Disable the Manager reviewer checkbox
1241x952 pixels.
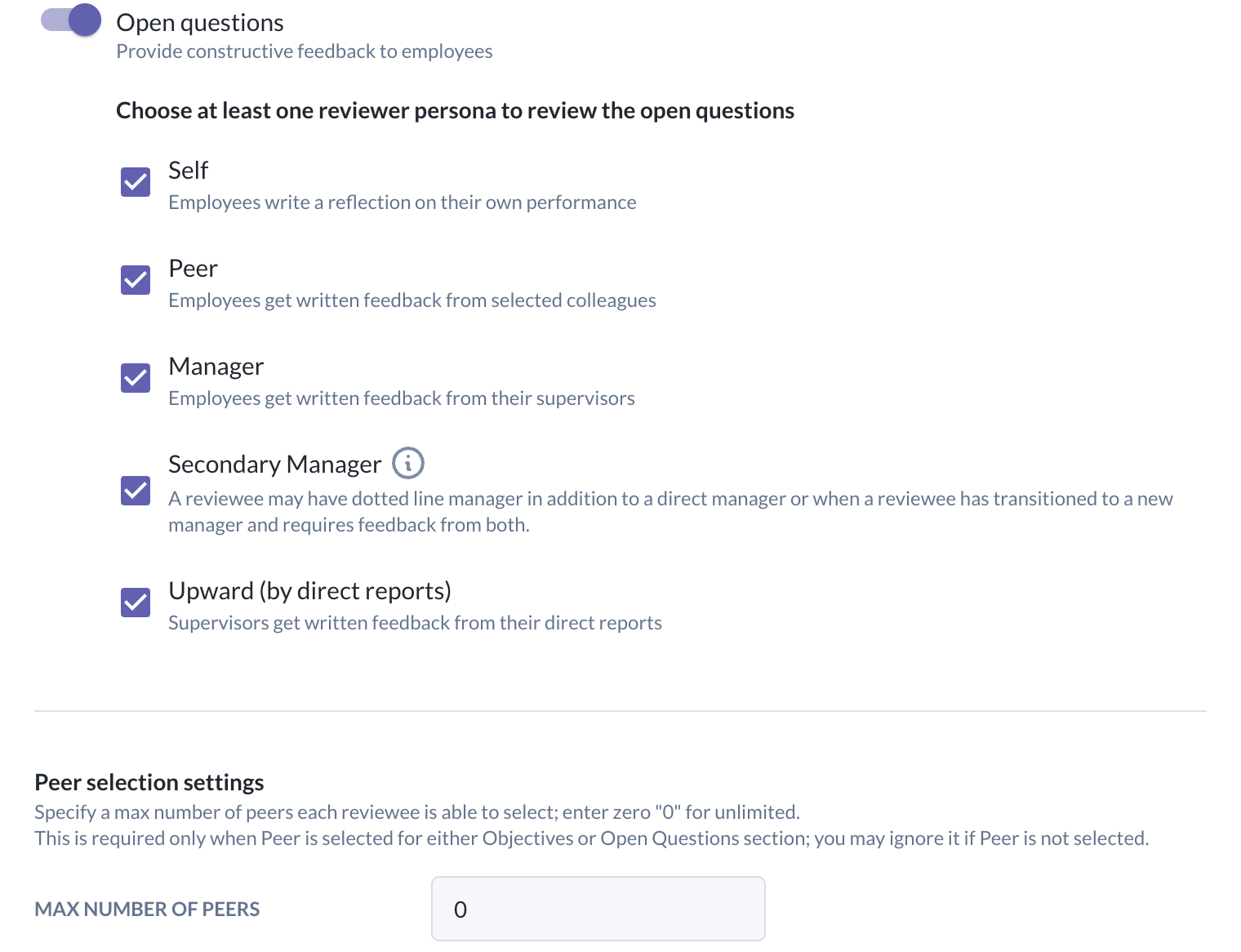(x=136, y=378)
